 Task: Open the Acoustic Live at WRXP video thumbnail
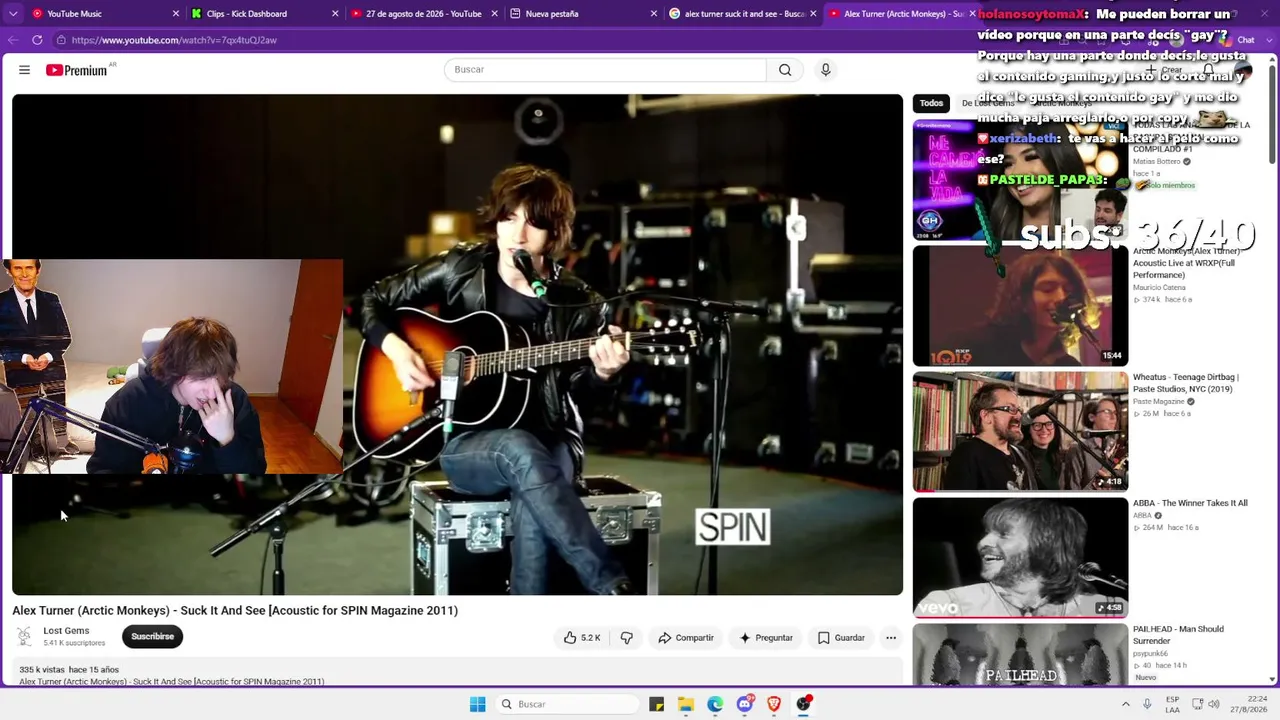pyautogui.click(x=1020, y=306)
